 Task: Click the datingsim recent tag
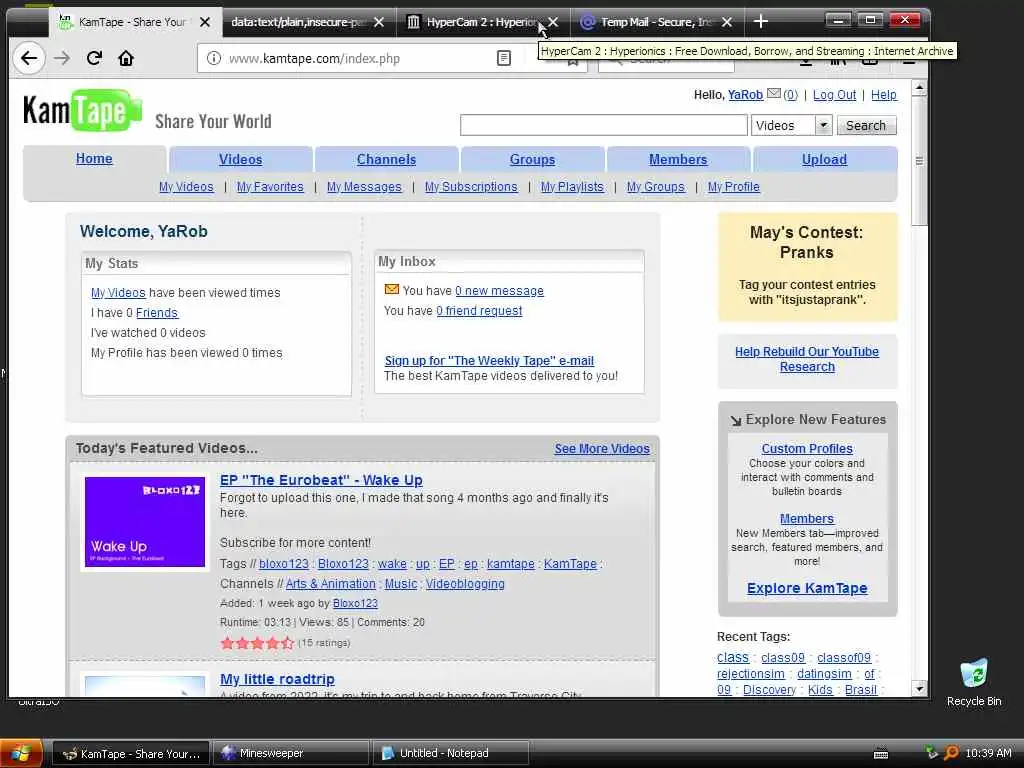tap(824, 673)
